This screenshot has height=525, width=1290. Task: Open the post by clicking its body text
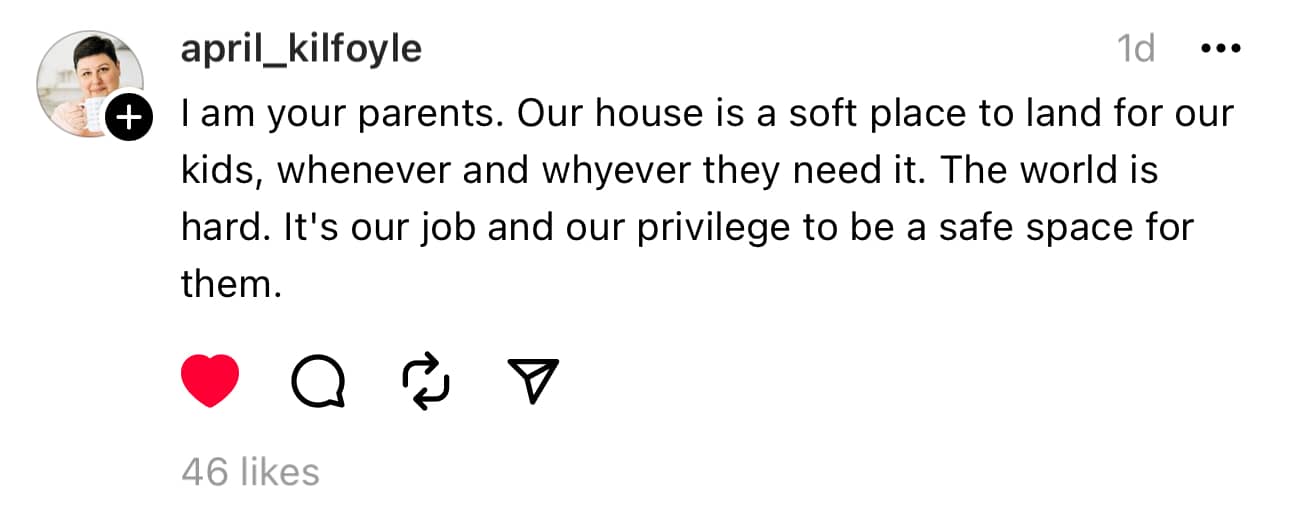point(708,199)
